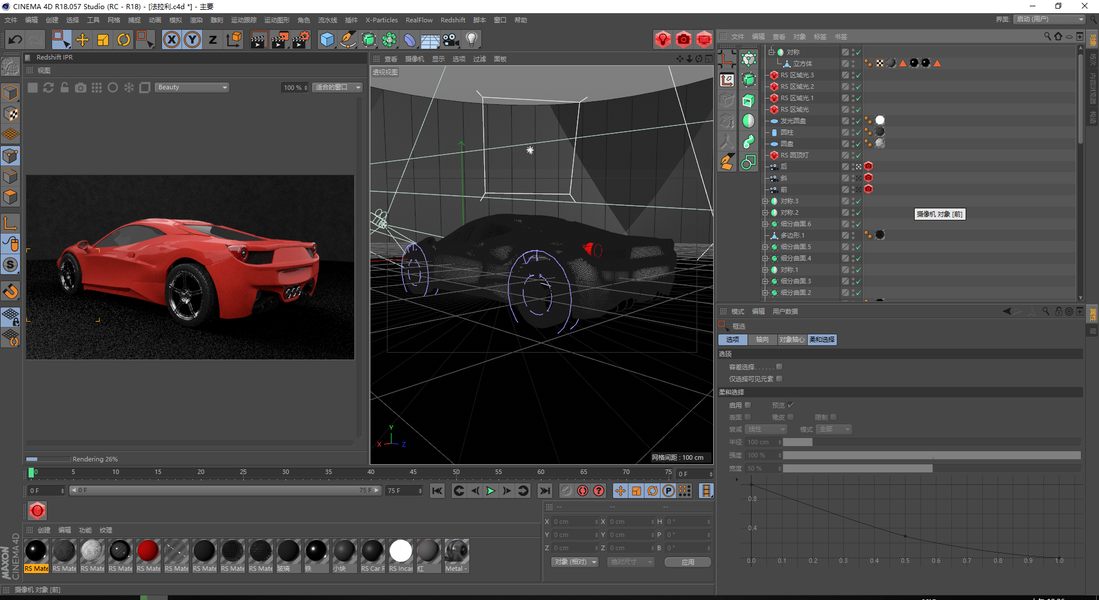Click the Undo arrow icon

click(15, 40)
